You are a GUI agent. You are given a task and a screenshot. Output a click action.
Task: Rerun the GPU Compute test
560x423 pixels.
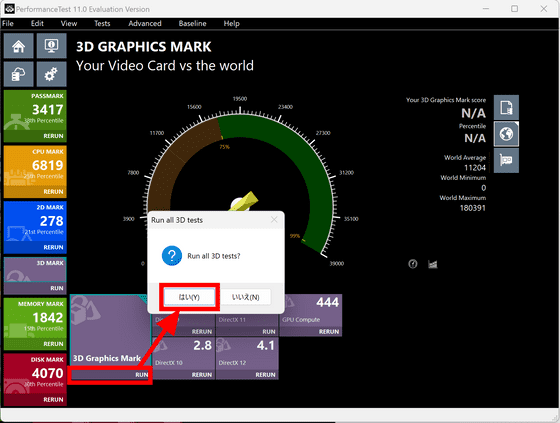[x=329, y=332]
